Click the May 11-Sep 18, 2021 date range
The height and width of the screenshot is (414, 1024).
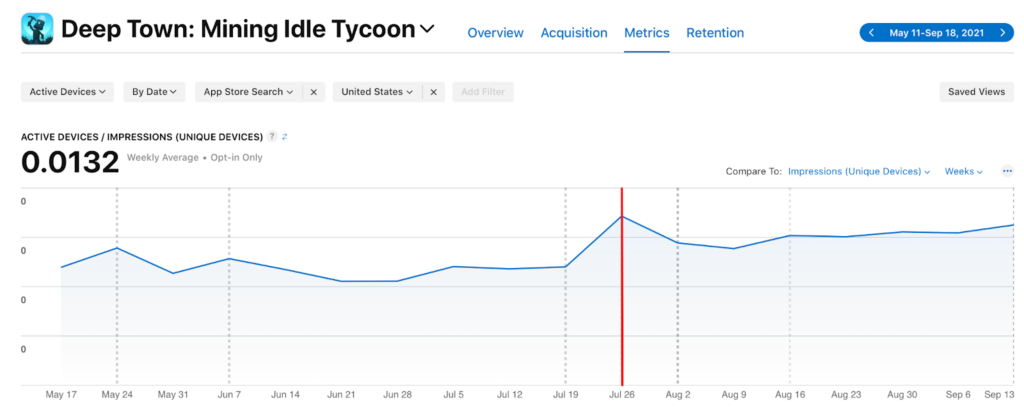point(937,33)
